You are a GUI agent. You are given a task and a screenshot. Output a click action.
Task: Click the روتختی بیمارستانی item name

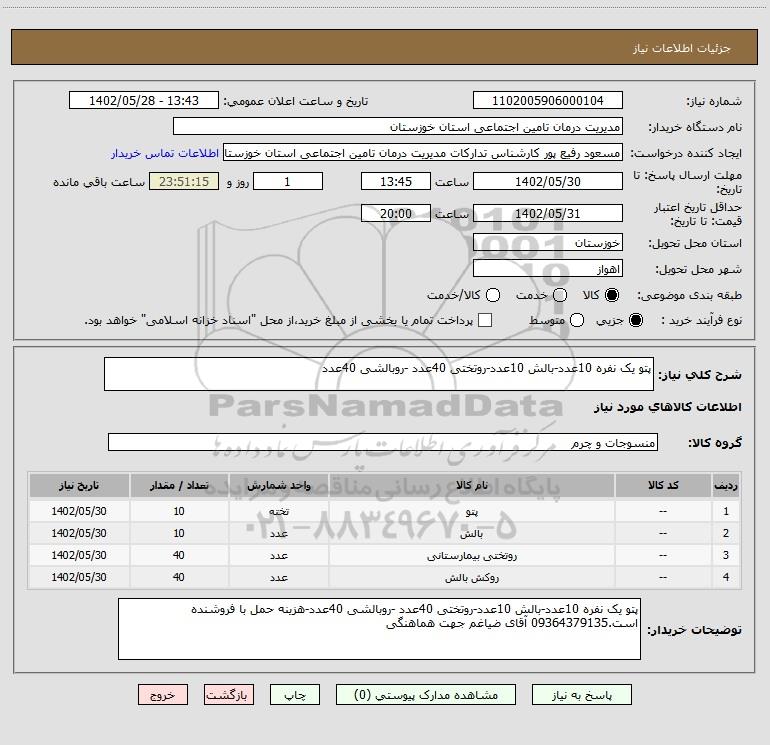coord(471,555)
